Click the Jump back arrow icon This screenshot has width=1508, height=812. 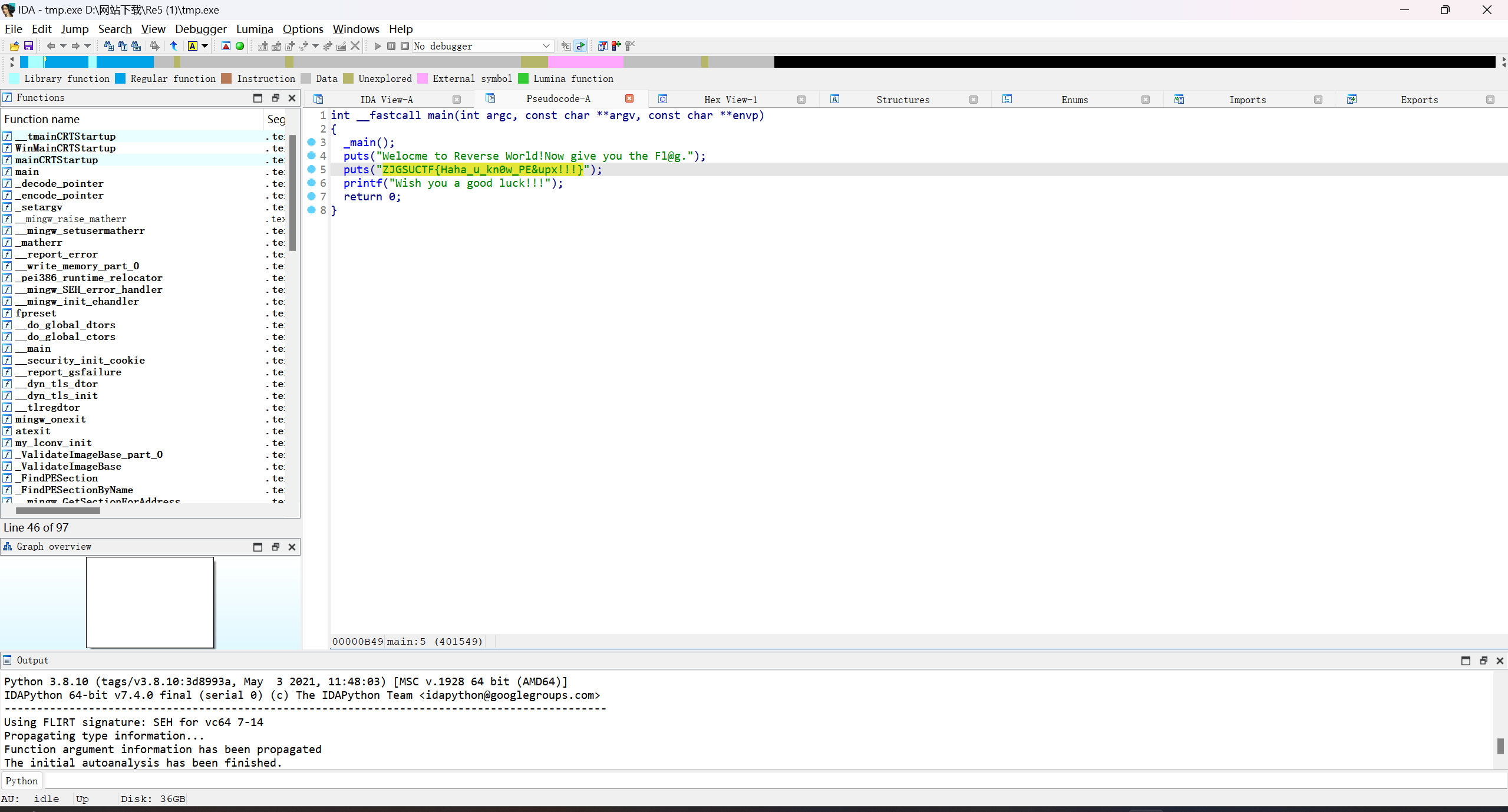tap(51, 46)
